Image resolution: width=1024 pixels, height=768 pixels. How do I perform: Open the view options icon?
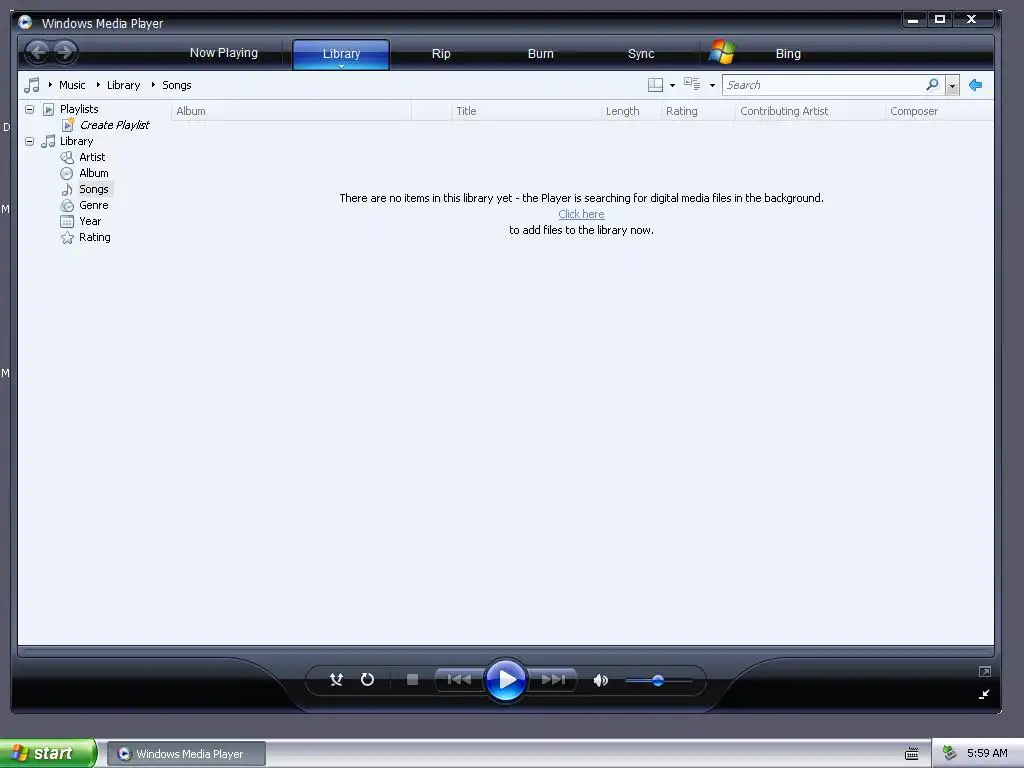pyautogui.click(x=692, y=84)
